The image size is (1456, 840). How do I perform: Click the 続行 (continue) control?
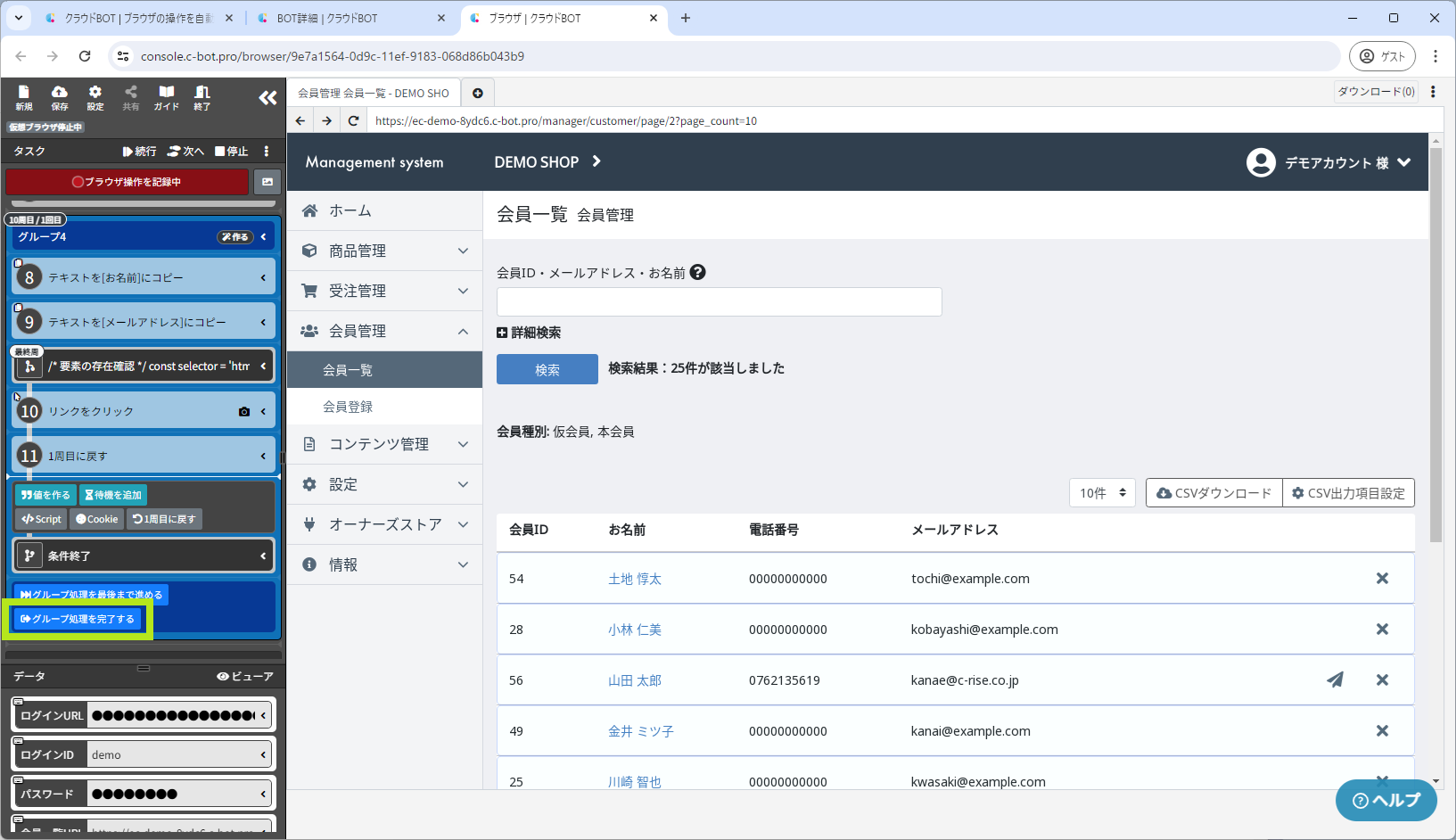pyautogui.click(x=140, y=152)
